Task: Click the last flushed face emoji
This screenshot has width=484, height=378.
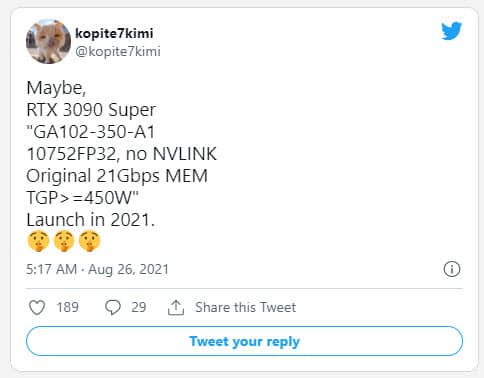Action: 89,241
